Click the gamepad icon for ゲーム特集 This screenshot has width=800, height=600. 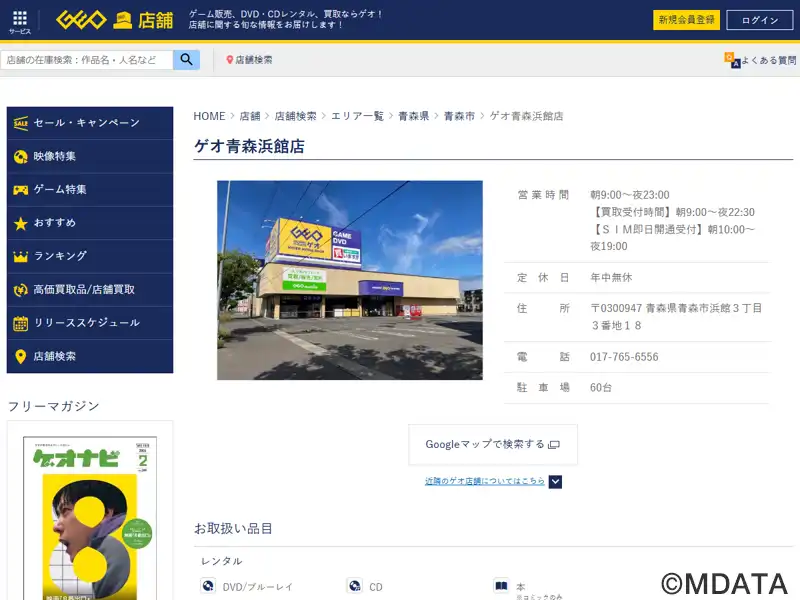(x=20, y=190)
